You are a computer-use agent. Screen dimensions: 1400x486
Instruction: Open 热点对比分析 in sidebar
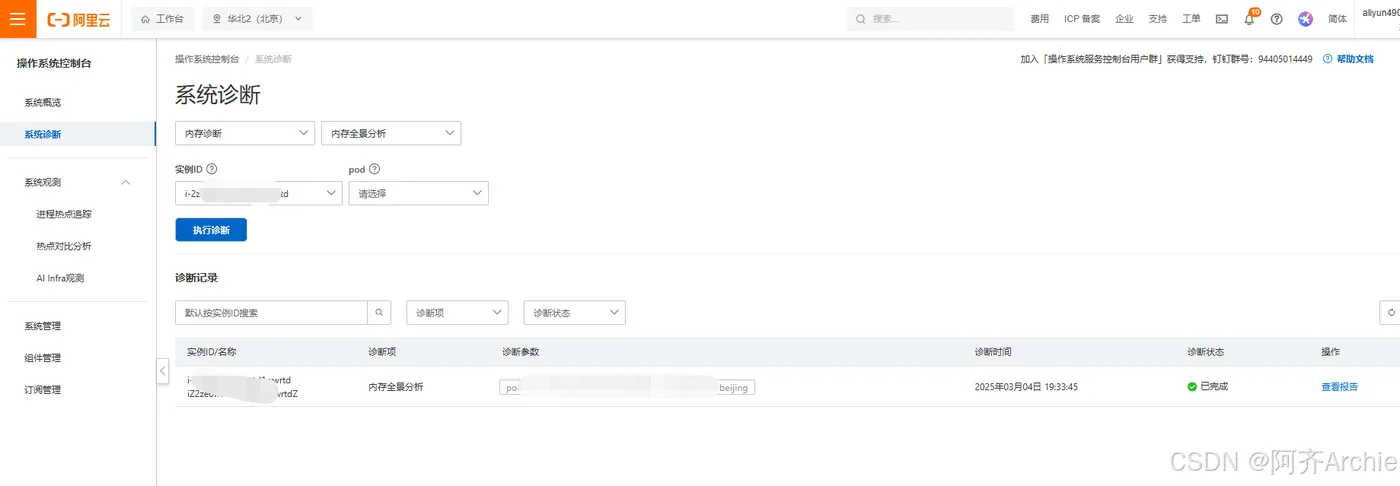pyautogui.click(x=64, y=246)
